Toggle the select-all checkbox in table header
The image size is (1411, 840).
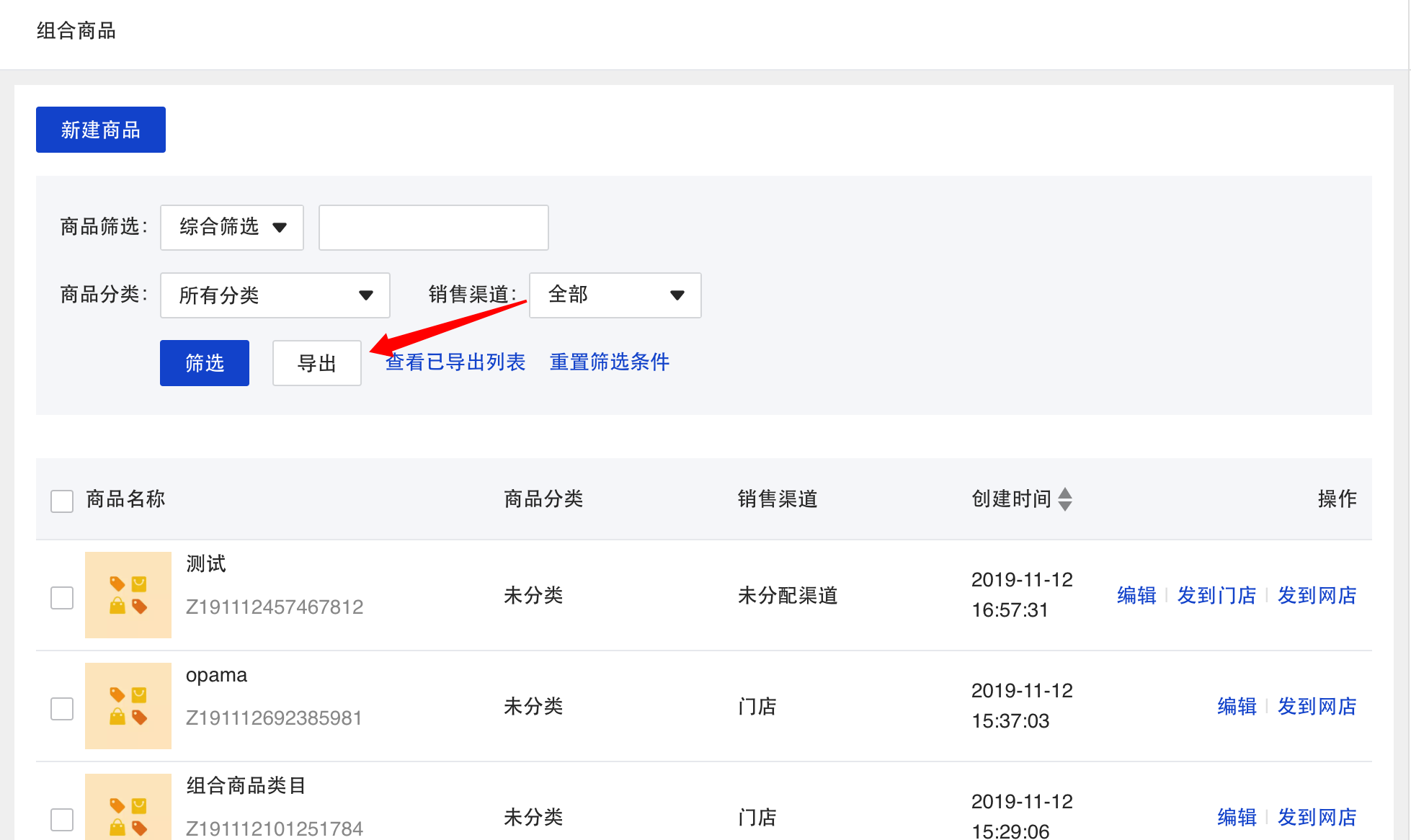(62, 501)
